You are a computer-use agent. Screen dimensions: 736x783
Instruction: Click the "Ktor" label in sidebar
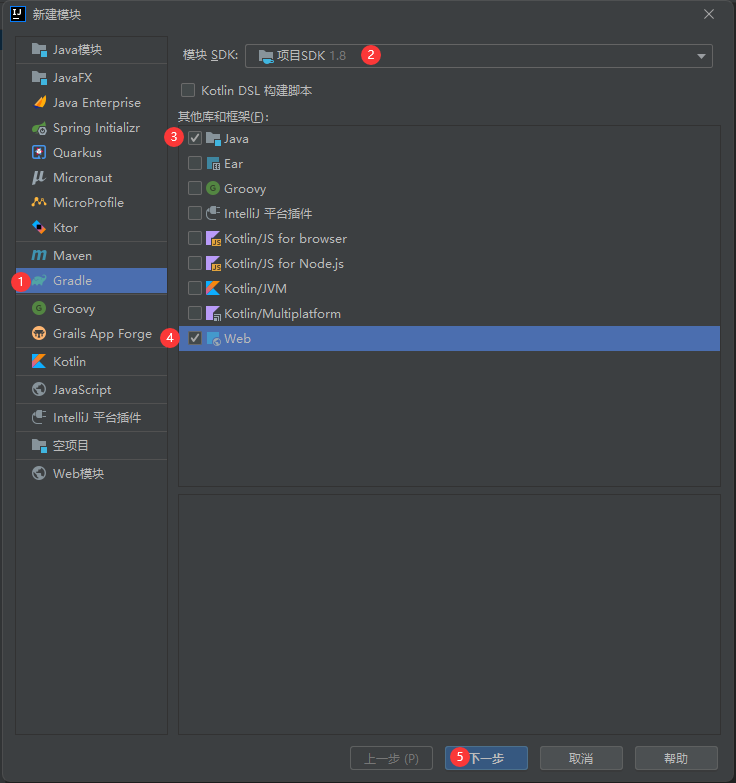click(65, 228)
